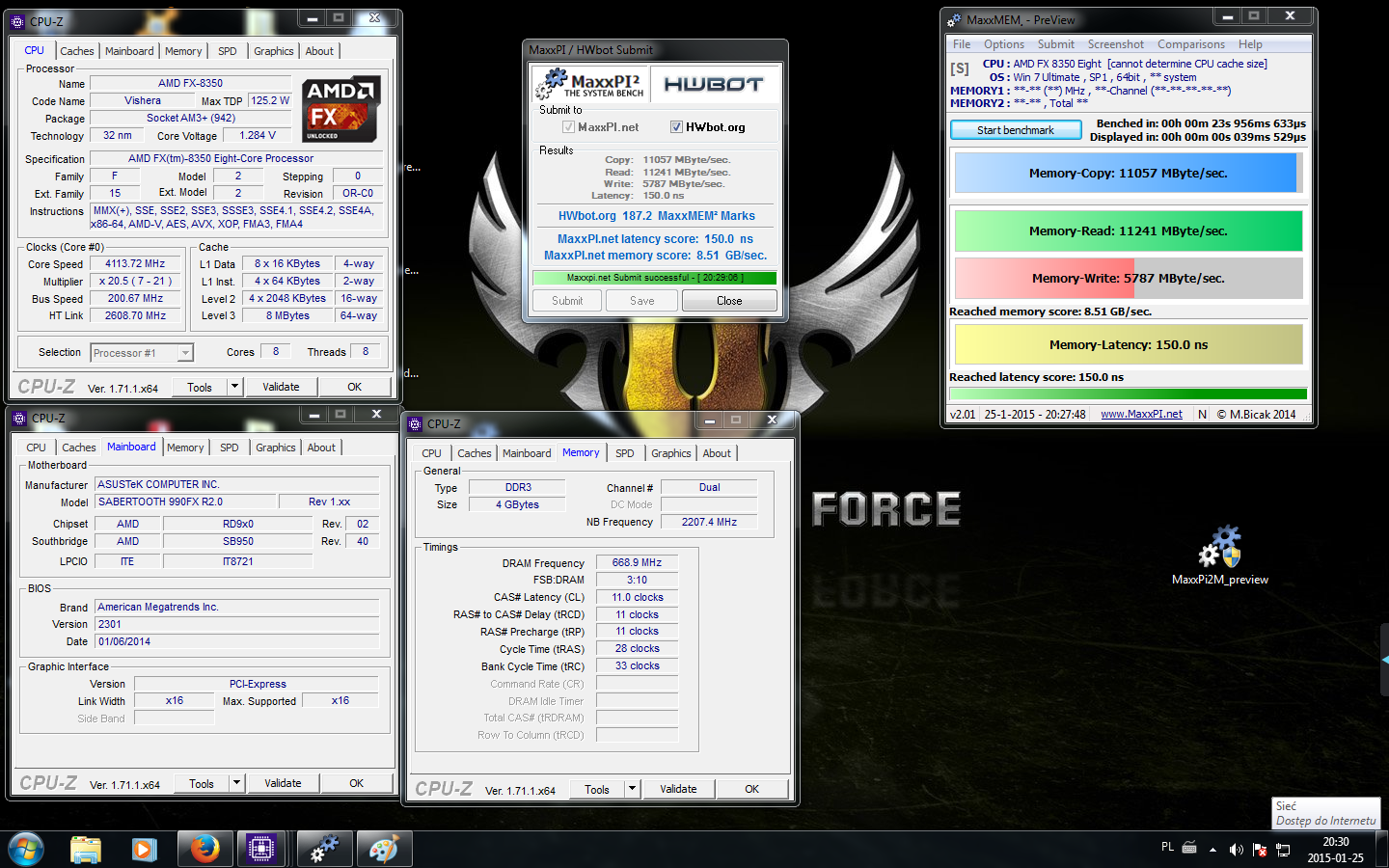Switch to the CPU-Z taskbar icon
1389x868 pixels.
(x=261, y=849)
